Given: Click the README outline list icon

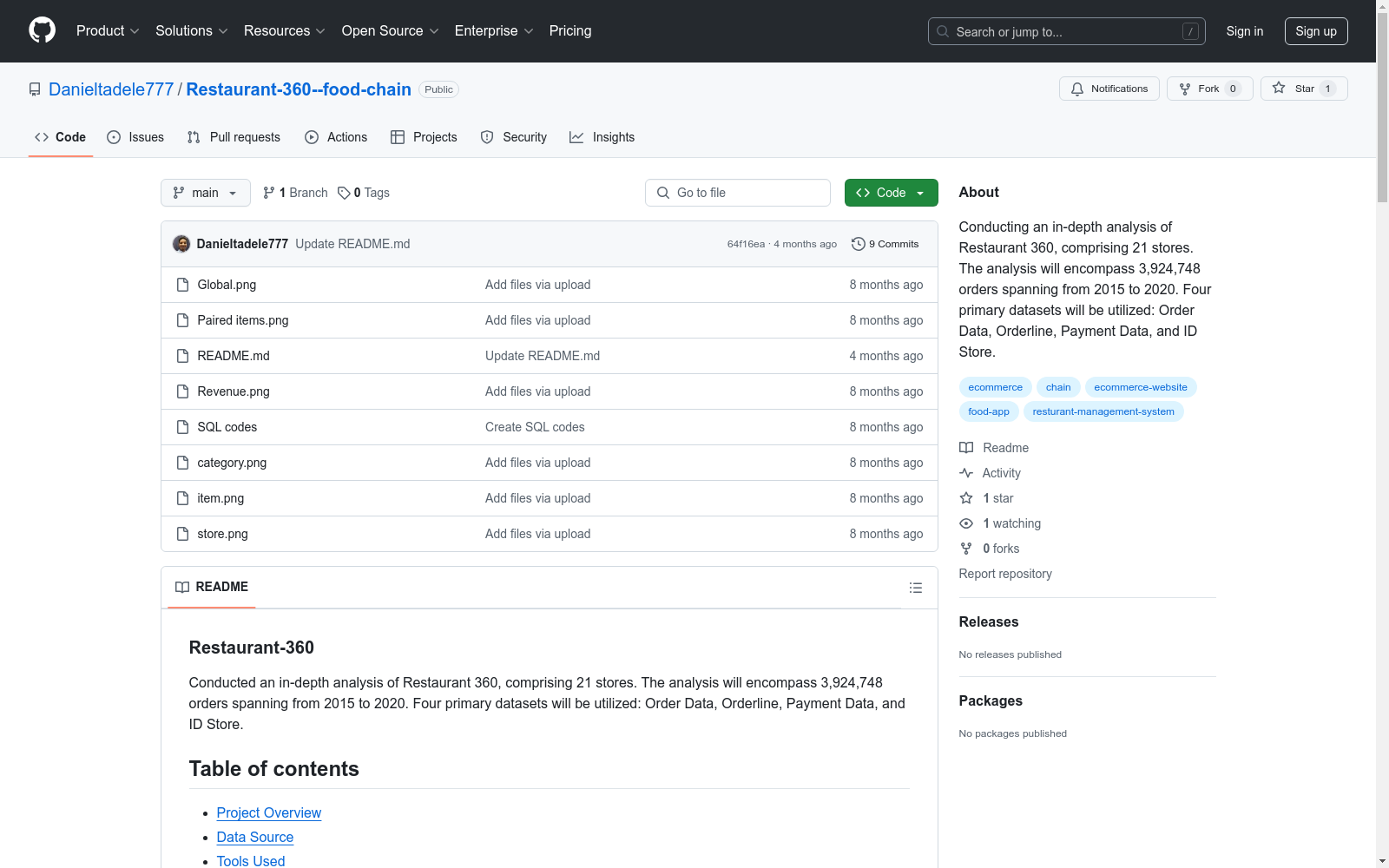Looking at the screenshot, I should [x=915, y=588].
